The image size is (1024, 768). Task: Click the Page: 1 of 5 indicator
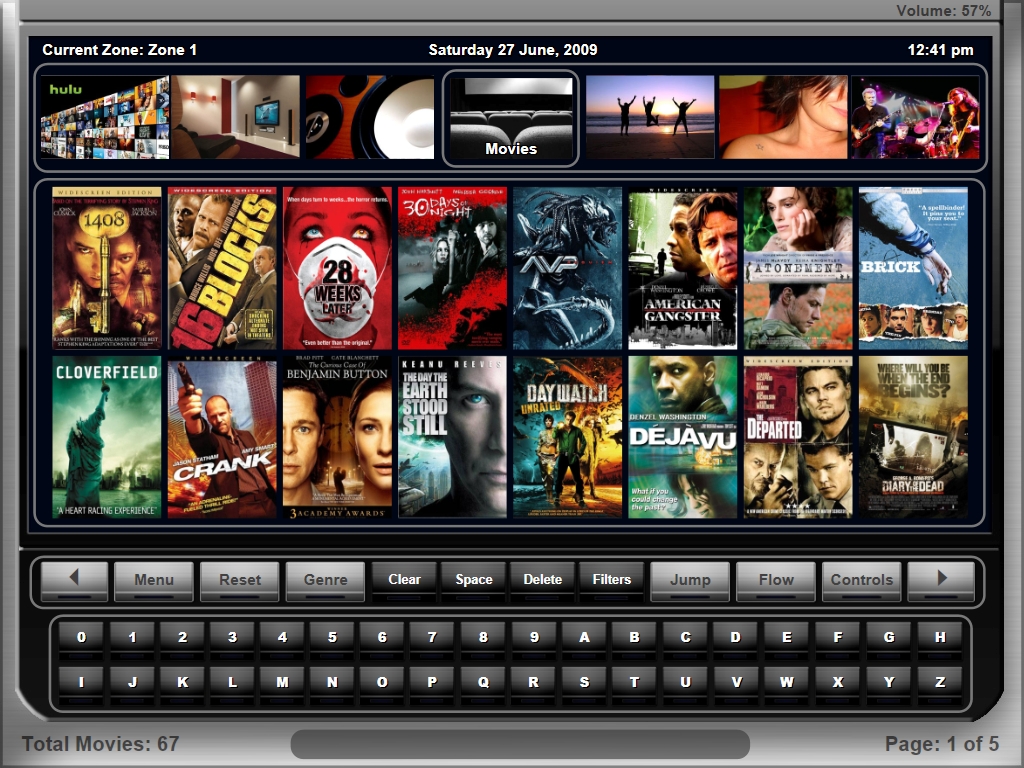(942, 744)
